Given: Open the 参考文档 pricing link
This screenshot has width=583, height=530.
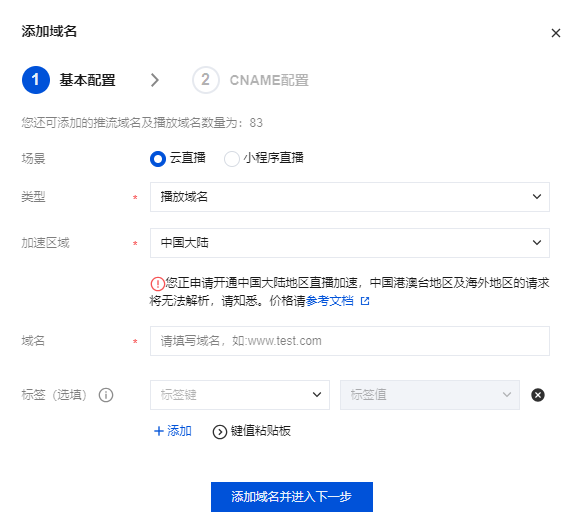Looking at the screenshot, I should click(329, 301).
